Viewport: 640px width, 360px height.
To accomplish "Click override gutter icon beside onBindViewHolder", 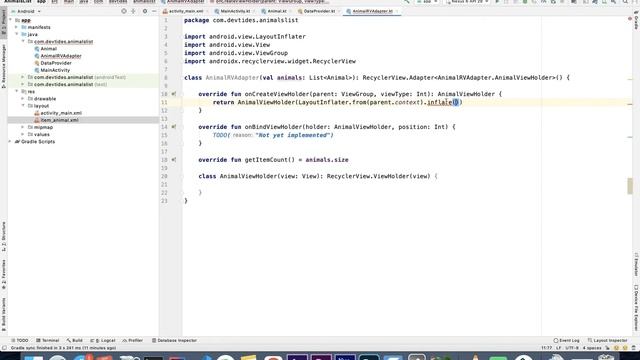I will (x=174, y=127).
